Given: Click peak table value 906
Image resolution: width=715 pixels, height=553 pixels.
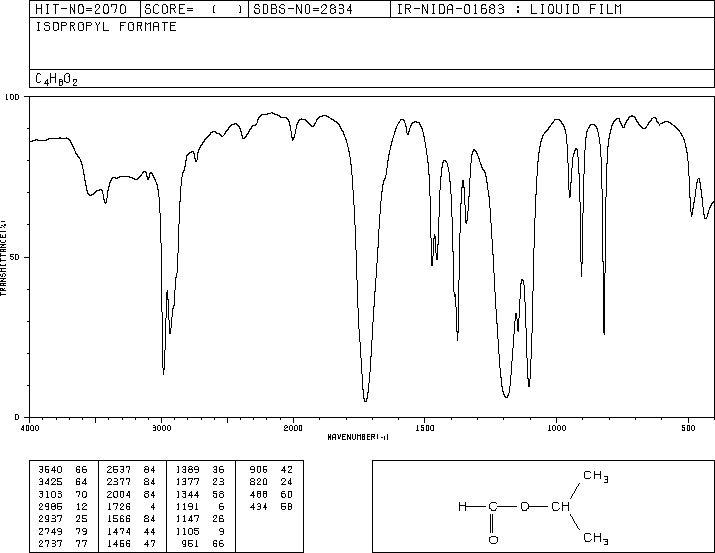Looking at the screenshot, I should [259, 470].
